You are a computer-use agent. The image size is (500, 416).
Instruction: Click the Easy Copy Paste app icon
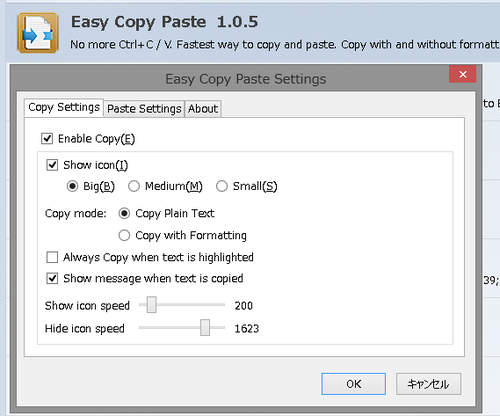38,33
